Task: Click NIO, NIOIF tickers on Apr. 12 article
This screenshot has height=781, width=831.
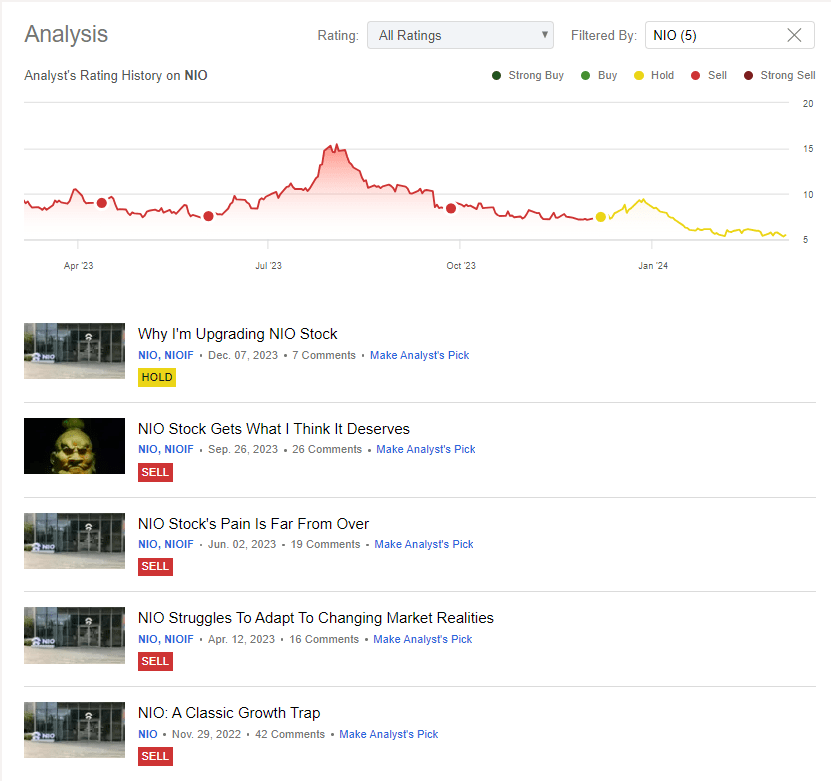Action: [x=166, y=639]
